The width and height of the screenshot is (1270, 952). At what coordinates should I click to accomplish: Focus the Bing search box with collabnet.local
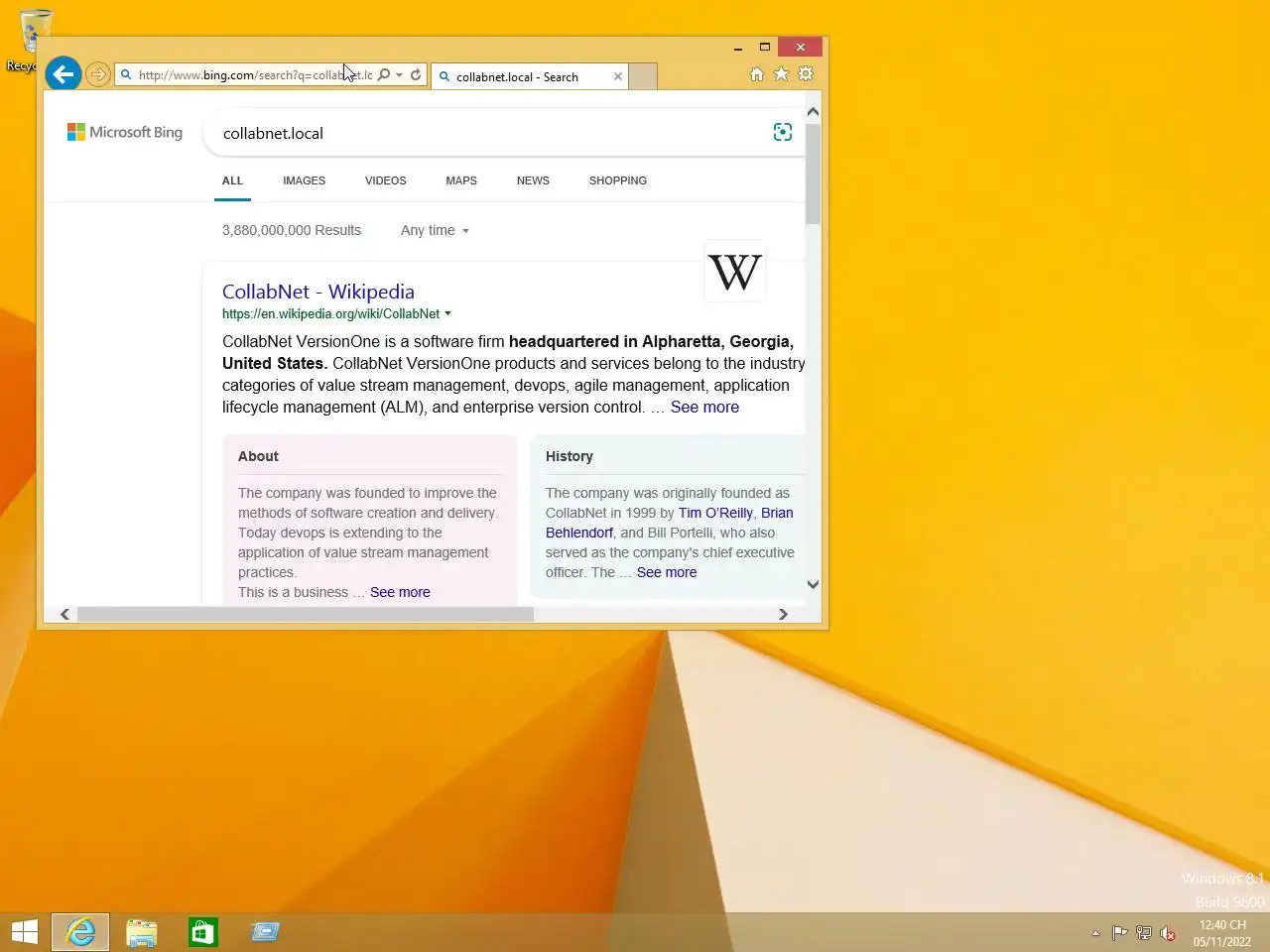point(486,133)
